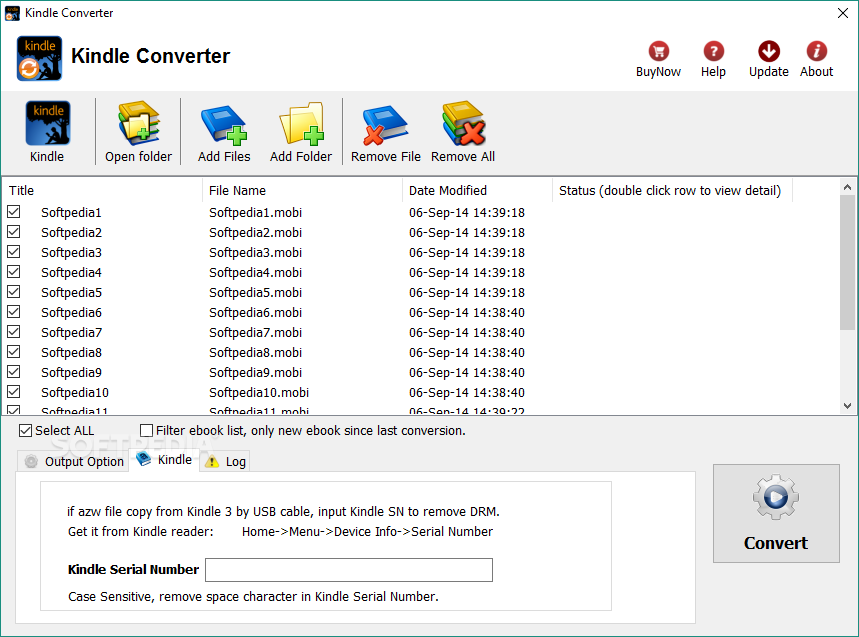Open the About info icon

click(816, 51)
